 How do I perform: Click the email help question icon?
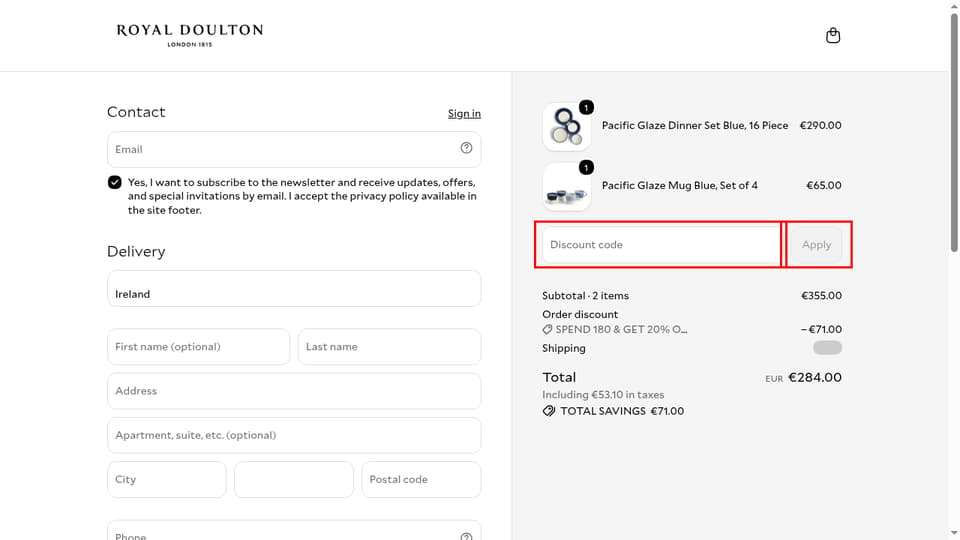[x=467, y=148]
